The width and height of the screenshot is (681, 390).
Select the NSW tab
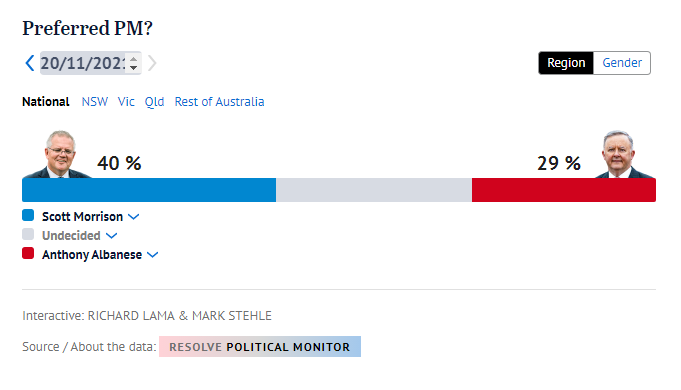pyautogui.click(x=95, y=102)
